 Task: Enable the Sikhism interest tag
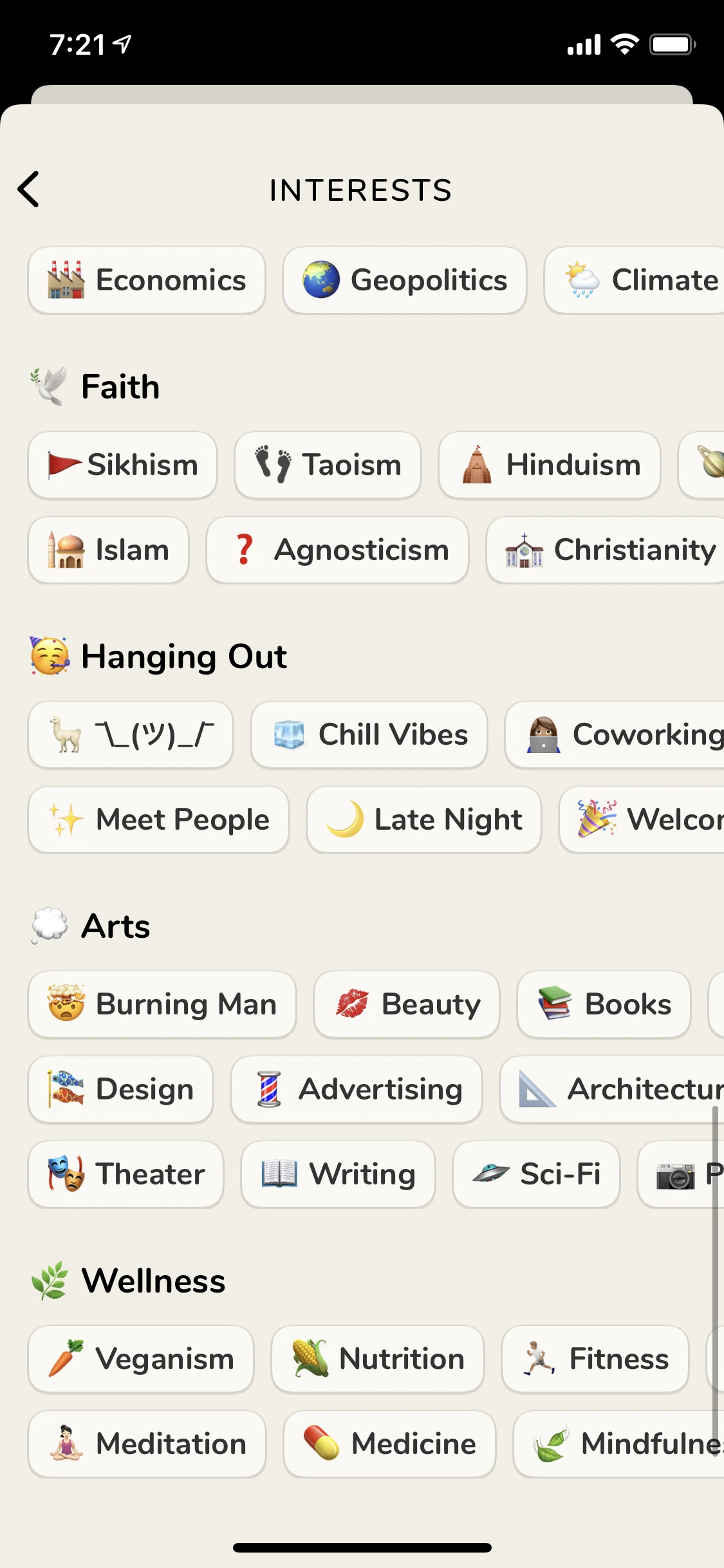click(123, 465)
